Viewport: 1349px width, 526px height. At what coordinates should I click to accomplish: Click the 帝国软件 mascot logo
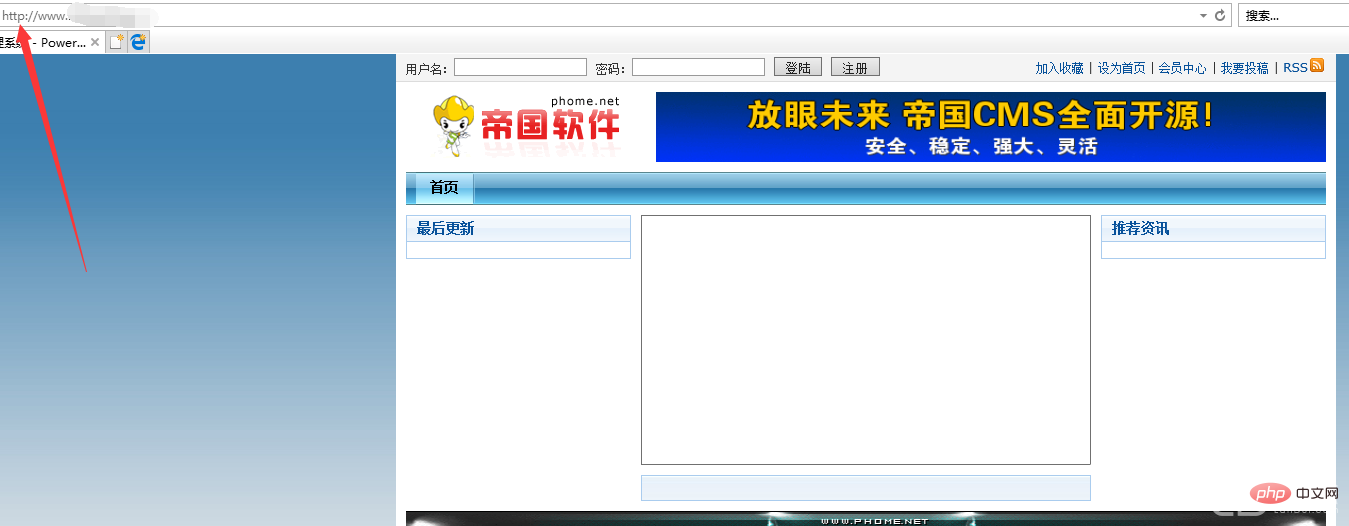[526, 127]
